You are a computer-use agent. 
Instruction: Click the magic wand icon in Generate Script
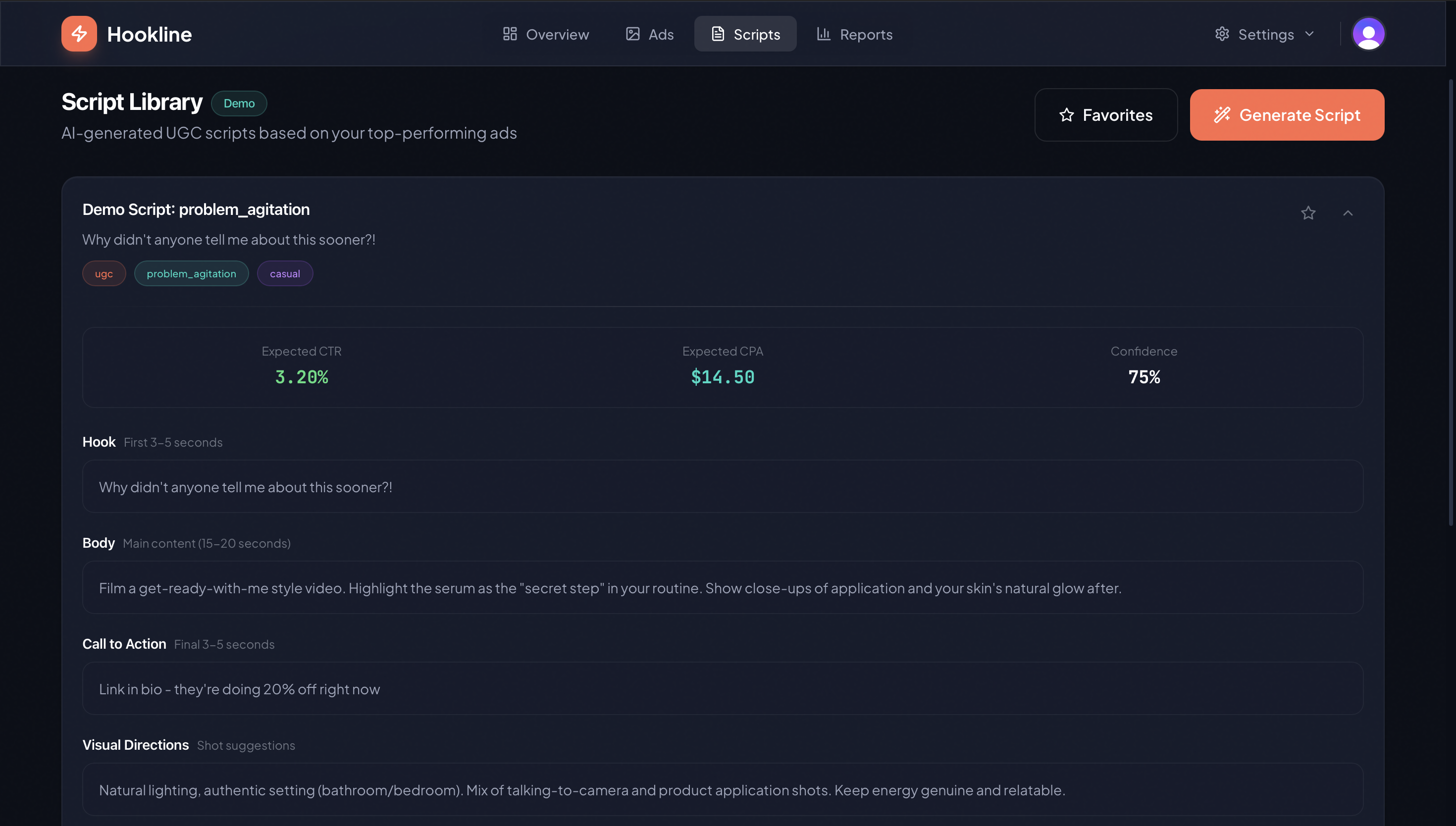coord(1222,115)
